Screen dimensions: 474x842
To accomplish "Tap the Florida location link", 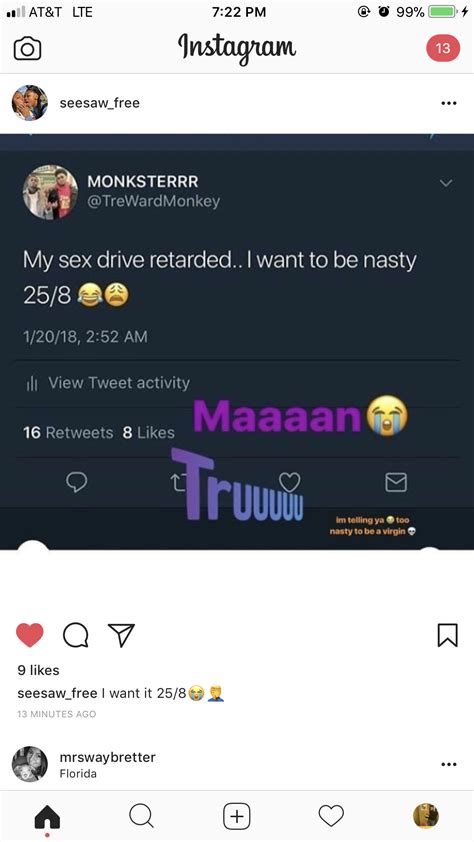I will pos(78,773).
